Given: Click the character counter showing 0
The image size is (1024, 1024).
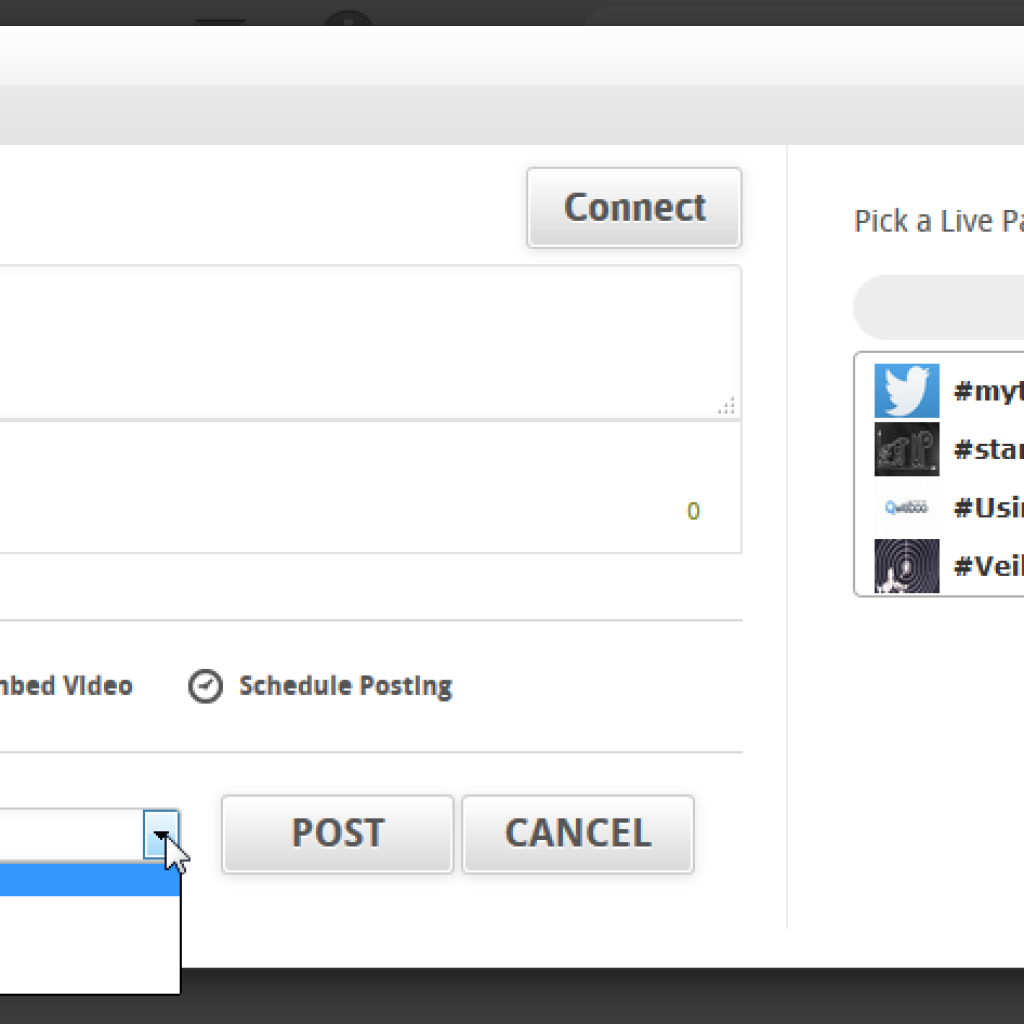Looking at the screenshot, I should [x=693, y=511].
